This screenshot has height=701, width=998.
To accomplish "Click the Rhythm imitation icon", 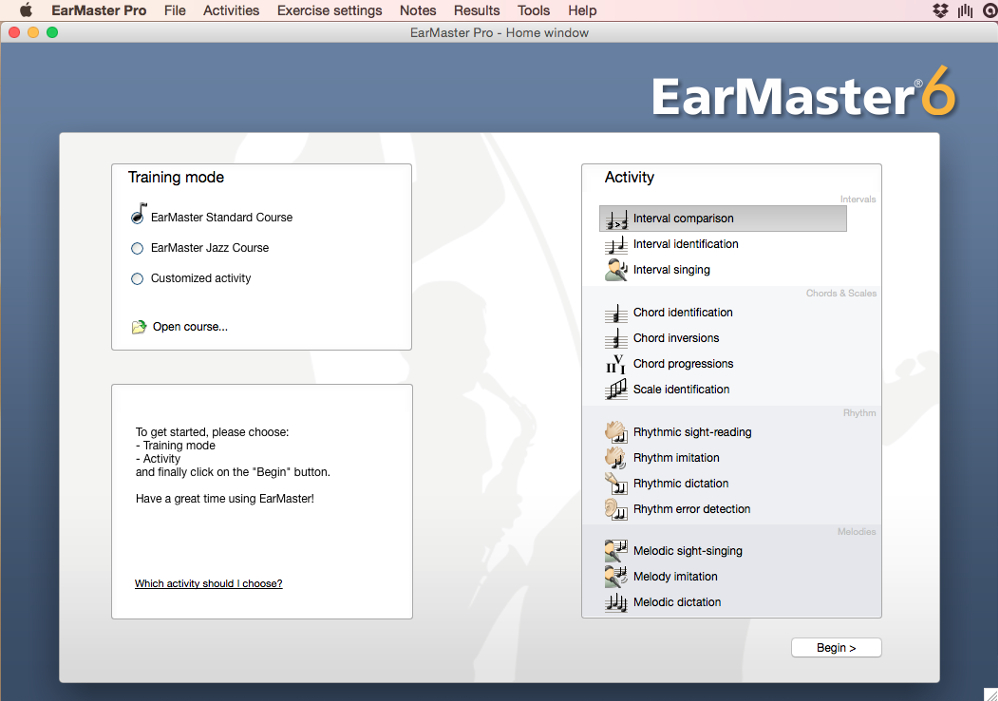I will click(x=616, y=457).
